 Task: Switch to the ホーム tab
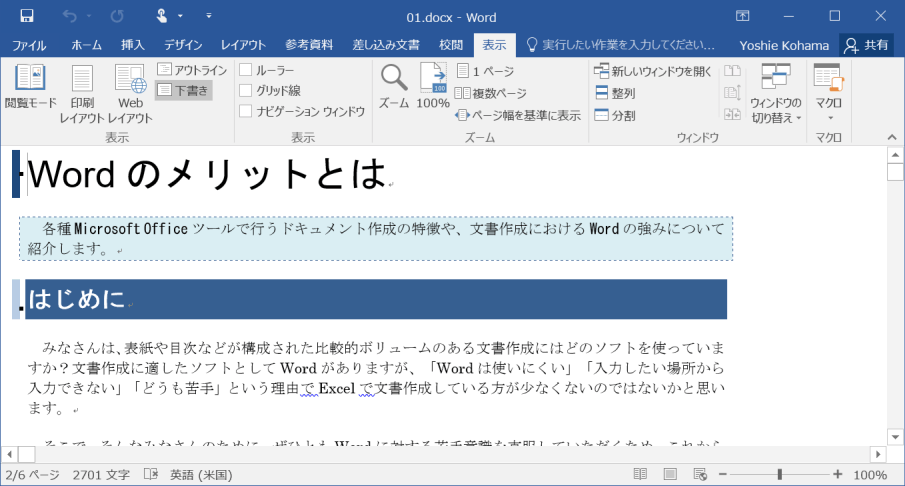tap(87, 45)
